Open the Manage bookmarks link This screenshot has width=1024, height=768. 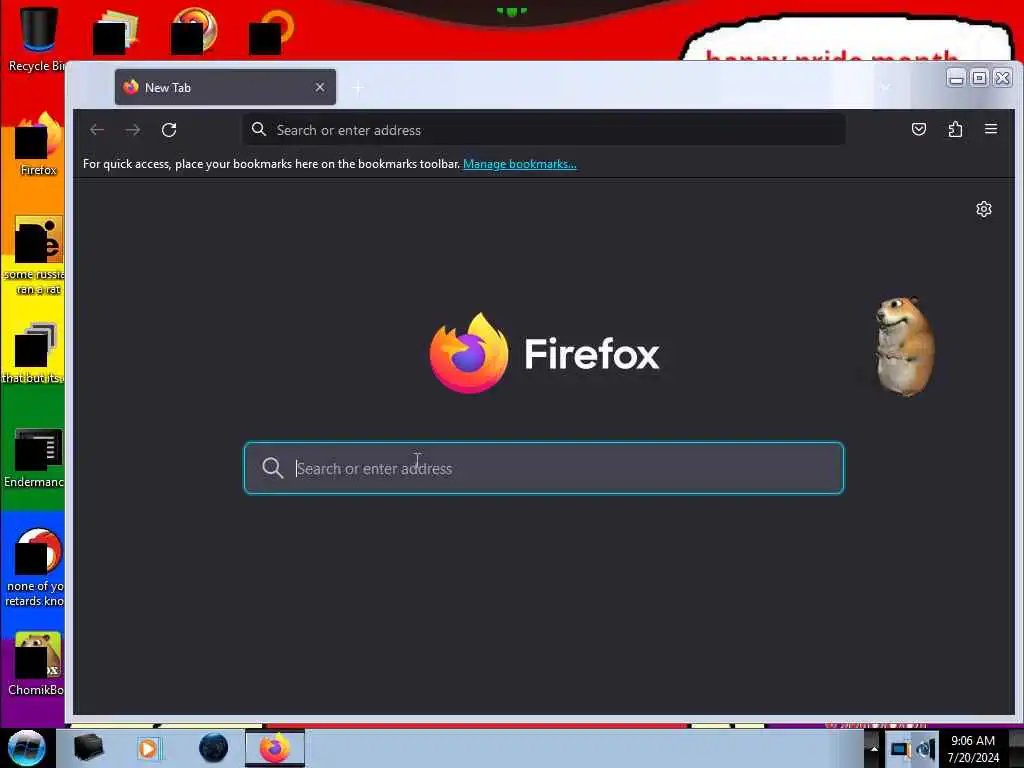520,164
